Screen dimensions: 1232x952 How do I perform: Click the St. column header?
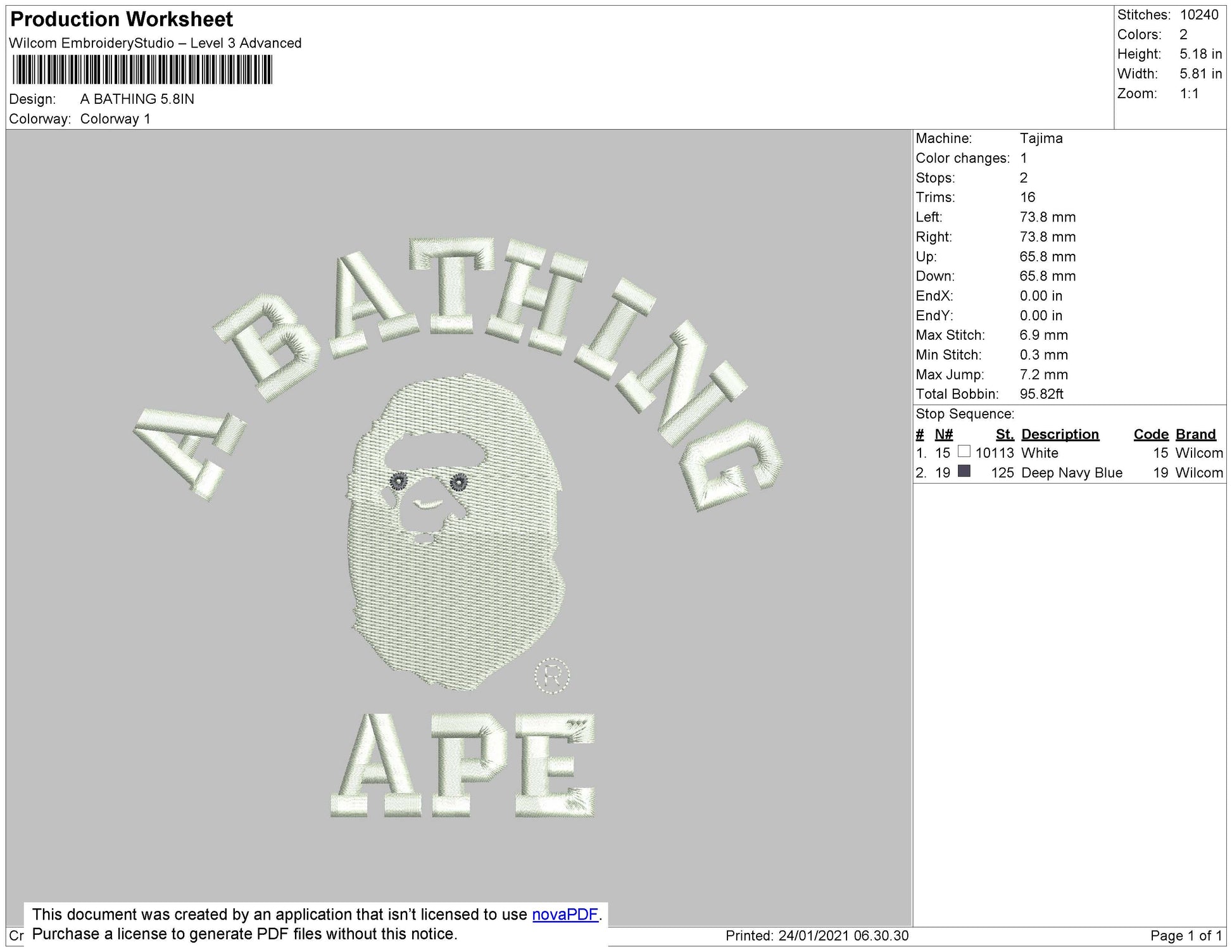click(1004, 434)
